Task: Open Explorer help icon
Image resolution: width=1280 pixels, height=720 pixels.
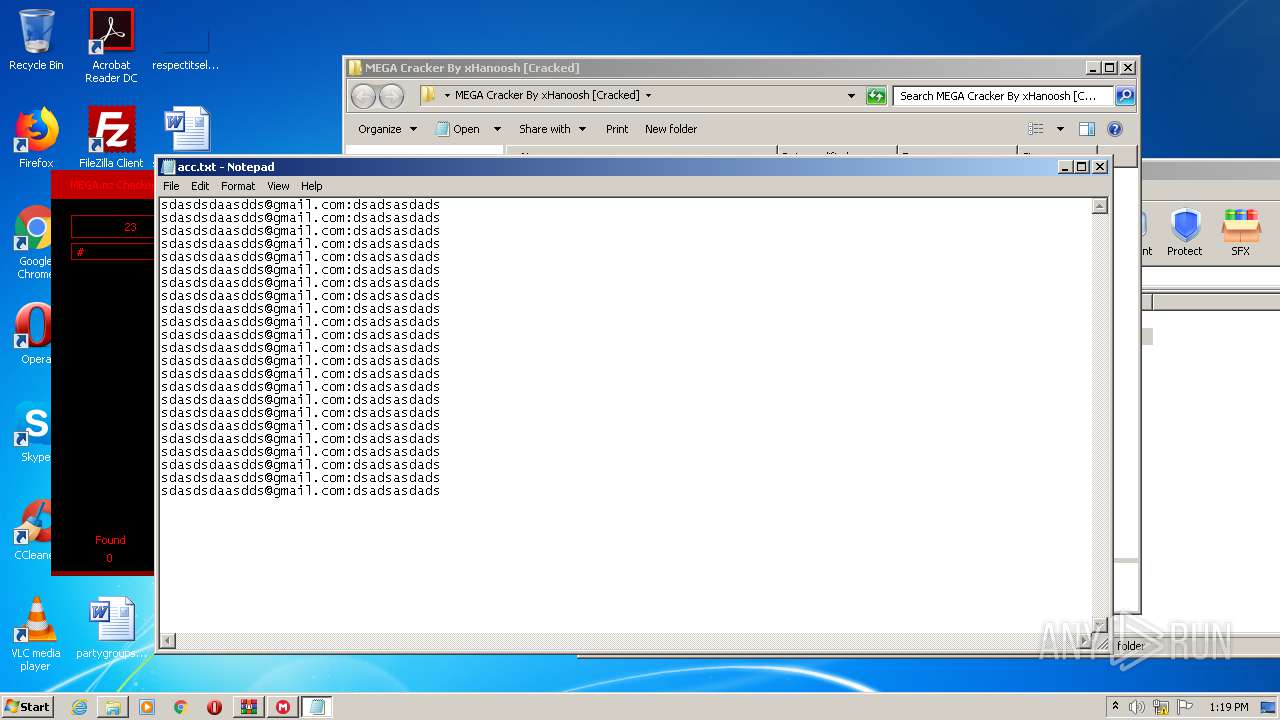Action: tap(1115, 129)
